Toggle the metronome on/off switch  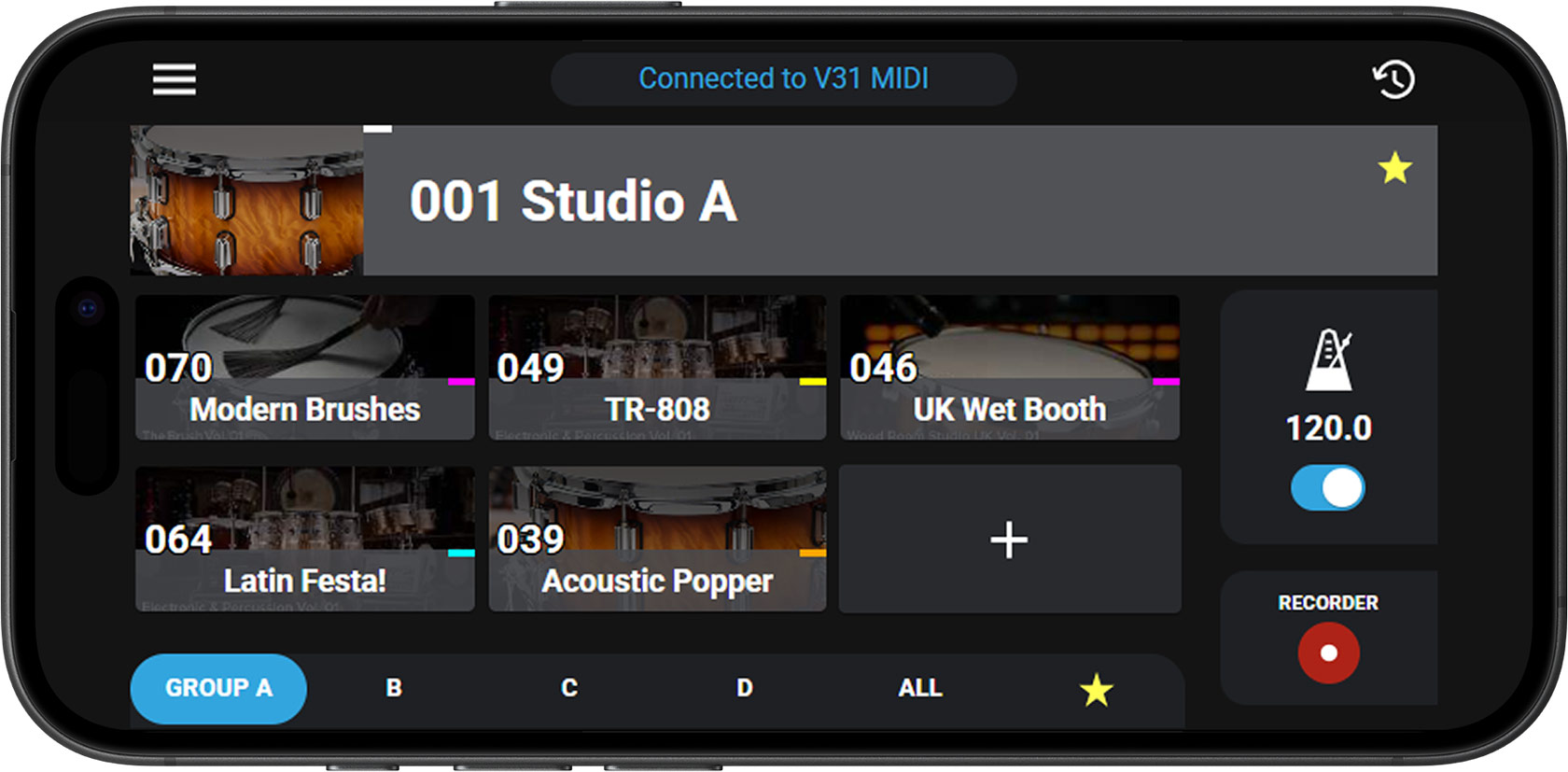(1327, 488)
